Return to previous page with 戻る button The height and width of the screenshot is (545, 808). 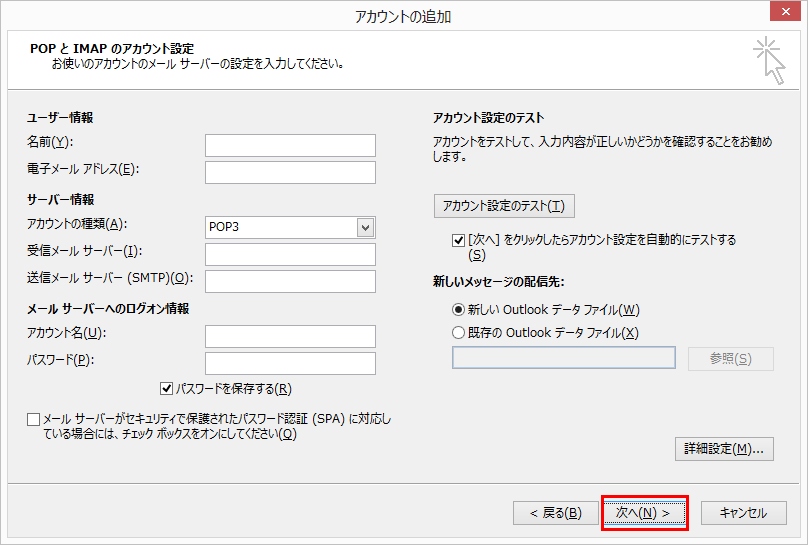pos(556,513)
